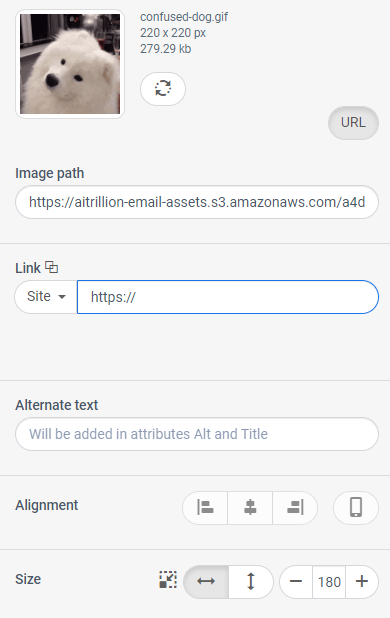Click the dropdown arrow beside Site
The image size is (390, 618).
point(62,297)
